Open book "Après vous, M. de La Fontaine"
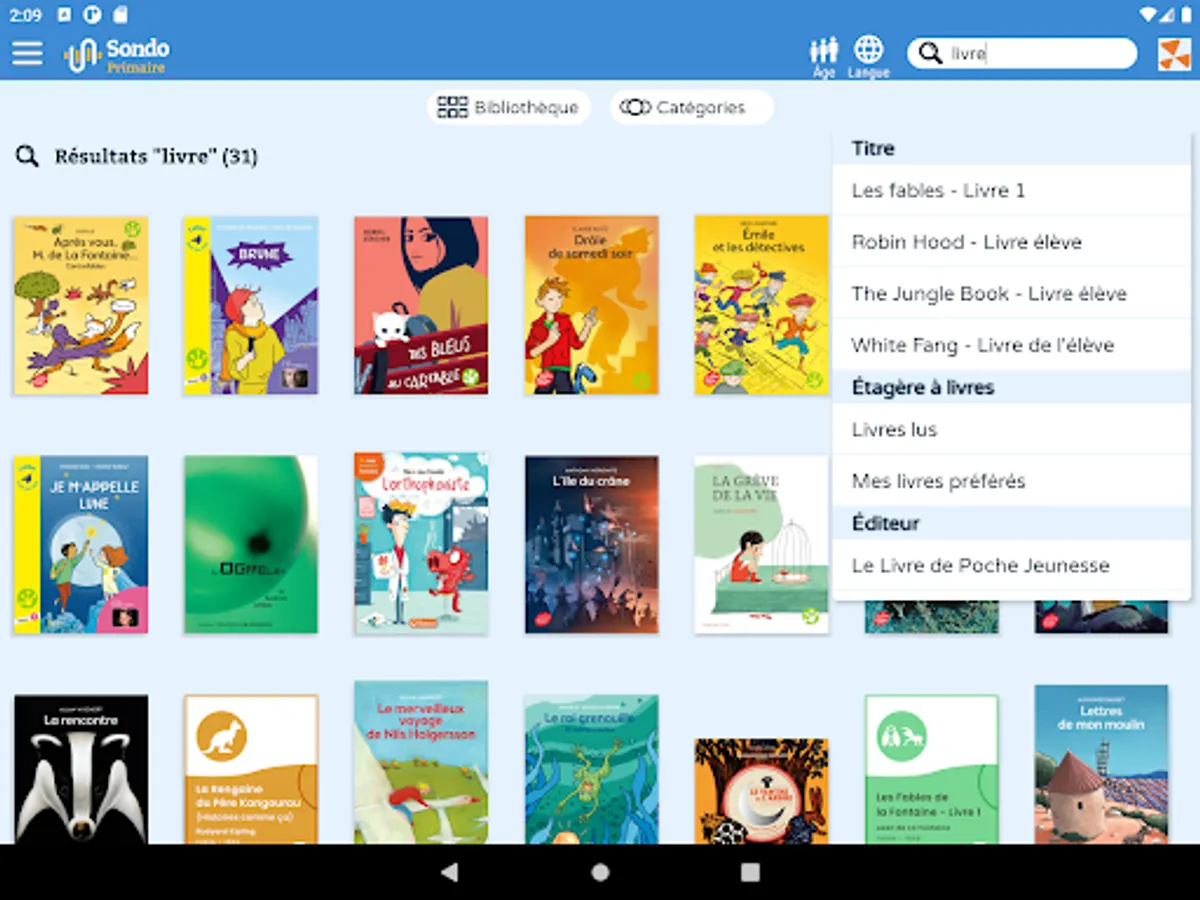Viewport: 1200px width, 900px height. click(x=81, y=305)
